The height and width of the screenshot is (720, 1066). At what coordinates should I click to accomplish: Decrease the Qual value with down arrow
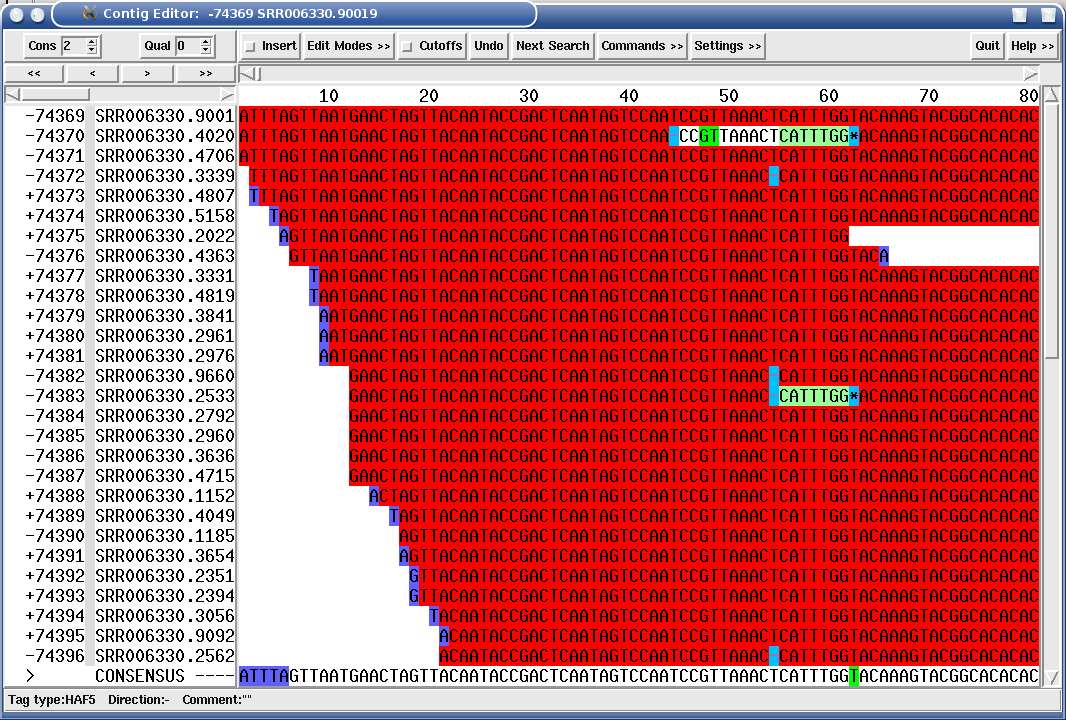[205, 50]
